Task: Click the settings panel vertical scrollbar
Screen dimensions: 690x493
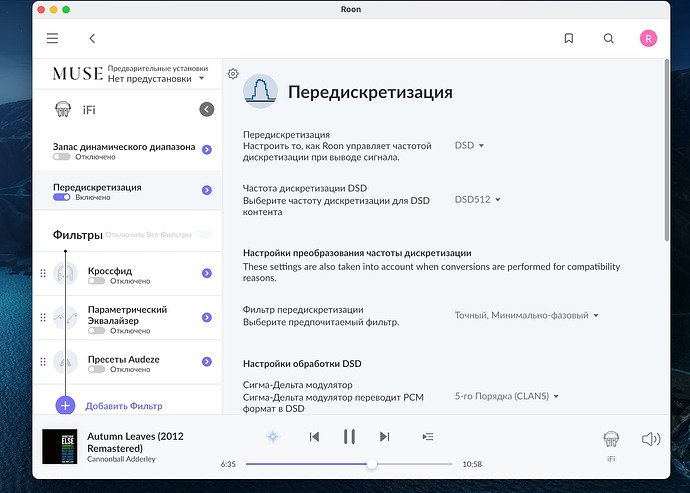Action: 667,151
